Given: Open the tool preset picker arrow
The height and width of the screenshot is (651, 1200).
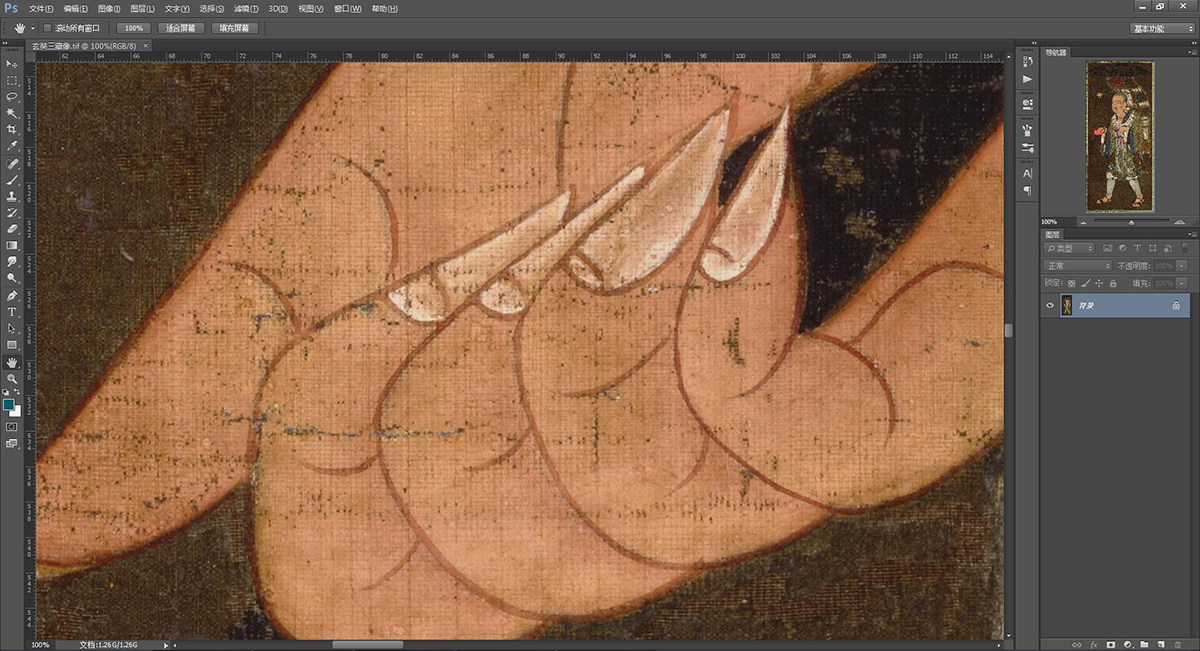Looking at the screenshot, I should pyautogui.click(x=32, y=28).
